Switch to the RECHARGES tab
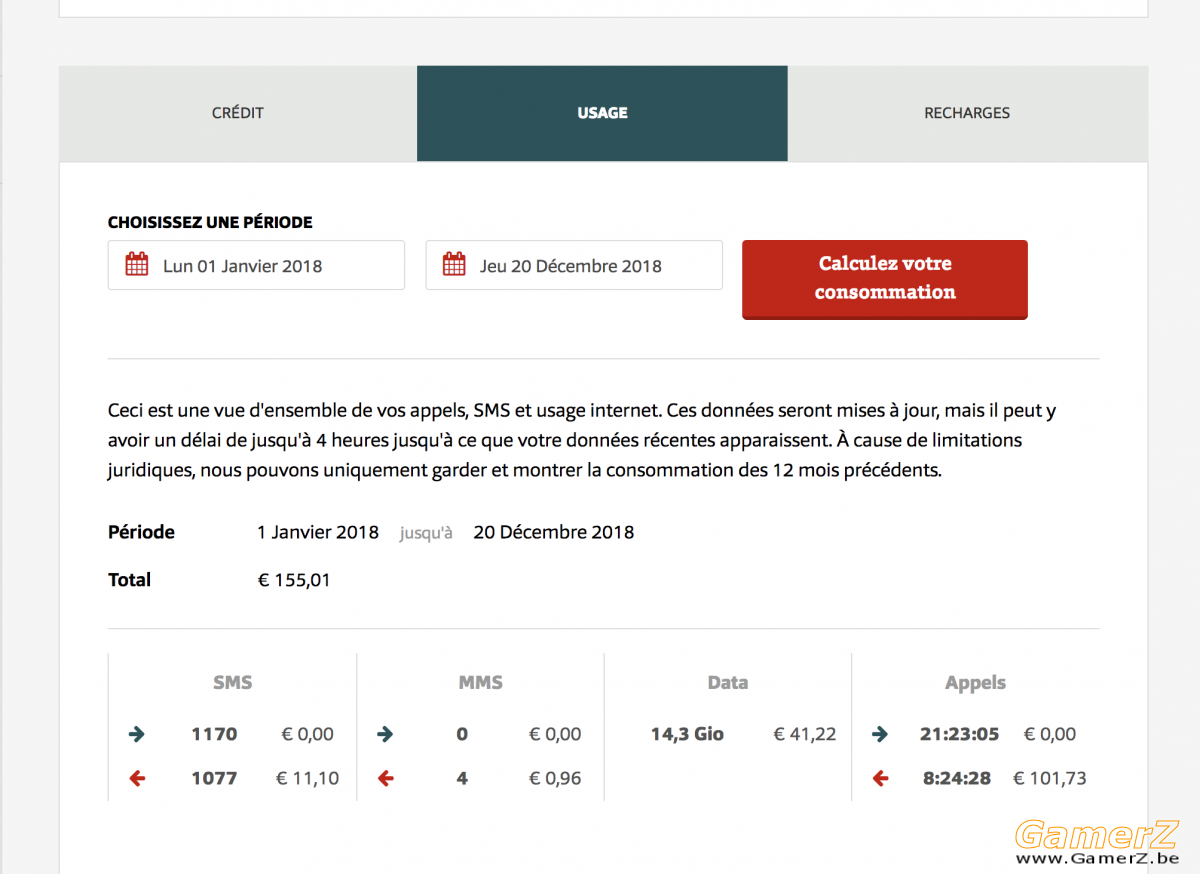The width and height of the screenshot is (1200, 874). tap(967, 113)
